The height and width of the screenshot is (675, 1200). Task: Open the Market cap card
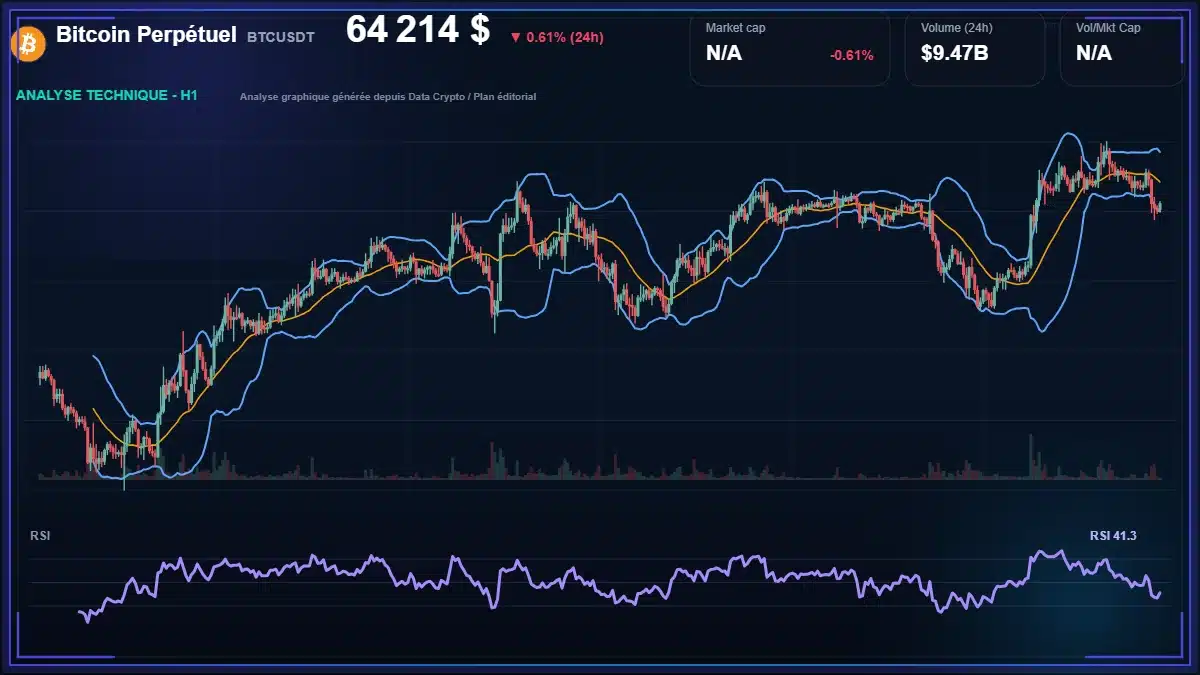(x=790, y=47)
